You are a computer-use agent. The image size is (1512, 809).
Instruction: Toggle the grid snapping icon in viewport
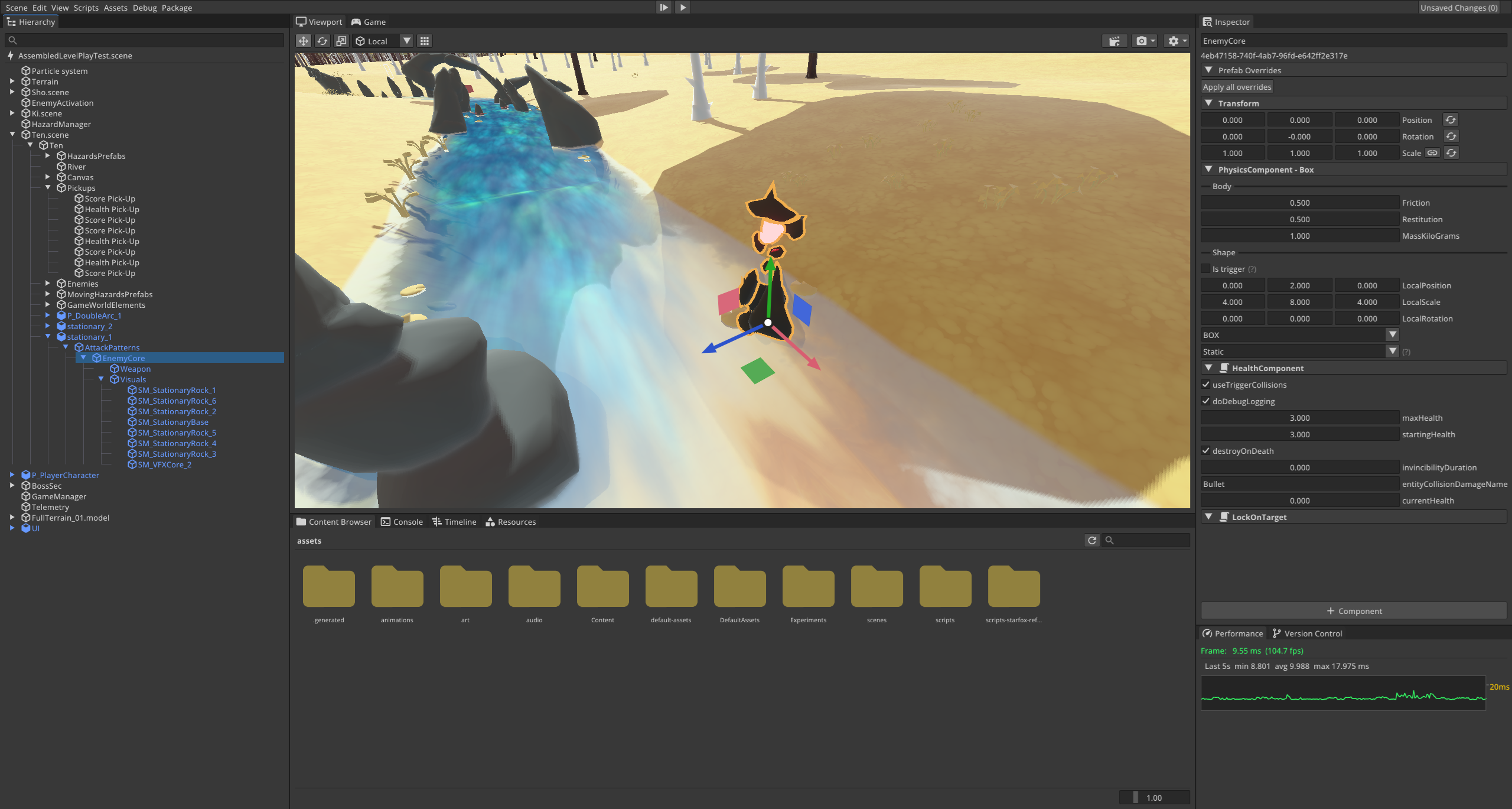click(x=424, y=41)
